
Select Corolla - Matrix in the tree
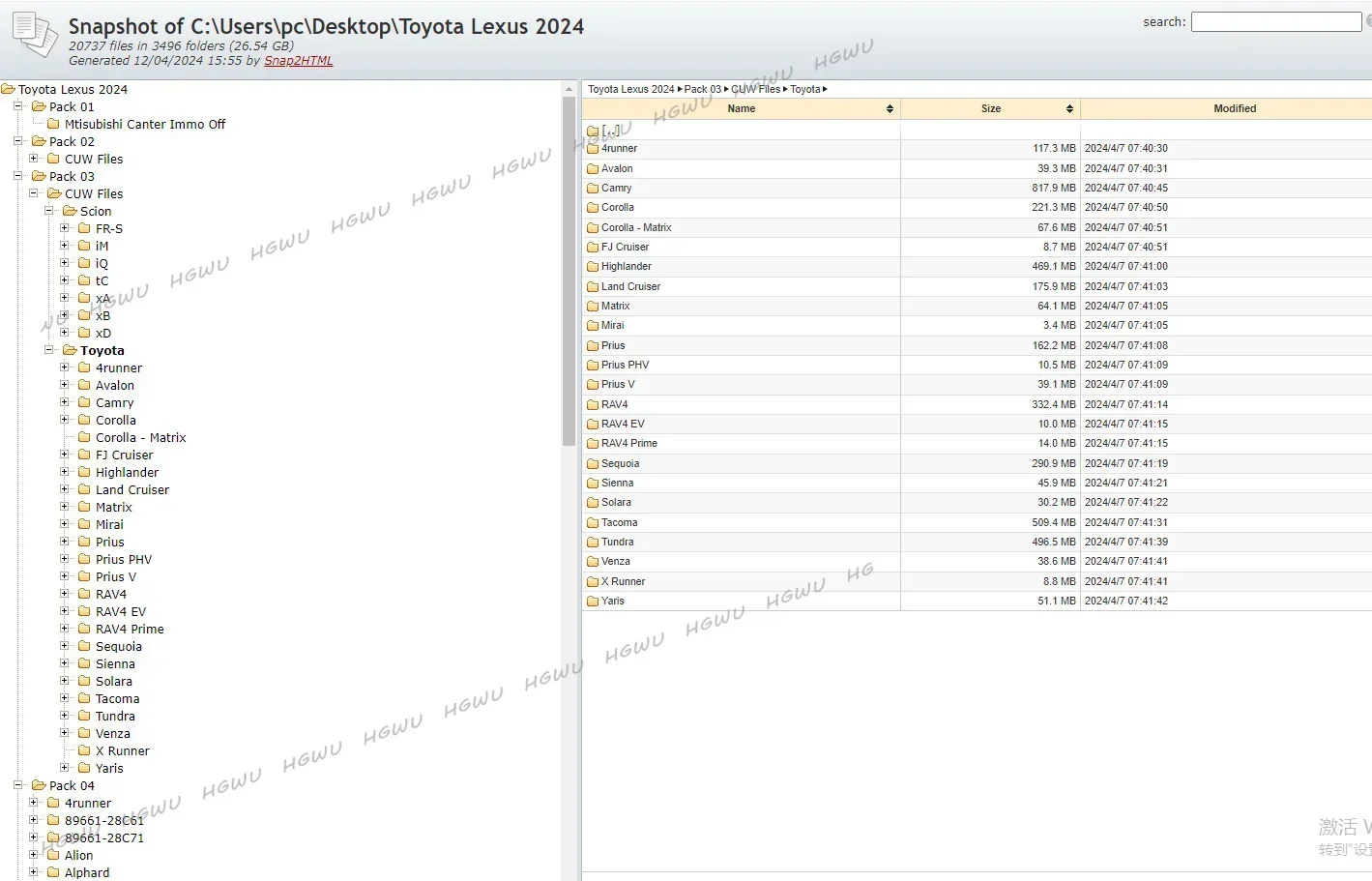click(x=140, y=437)
